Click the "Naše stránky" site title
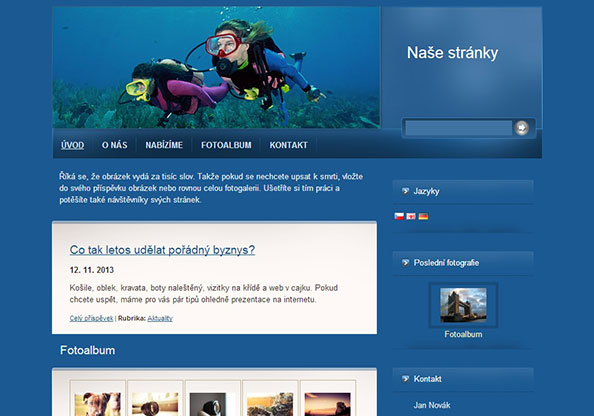This screenshot has width=594, height=416. click(x=452, y=53)
